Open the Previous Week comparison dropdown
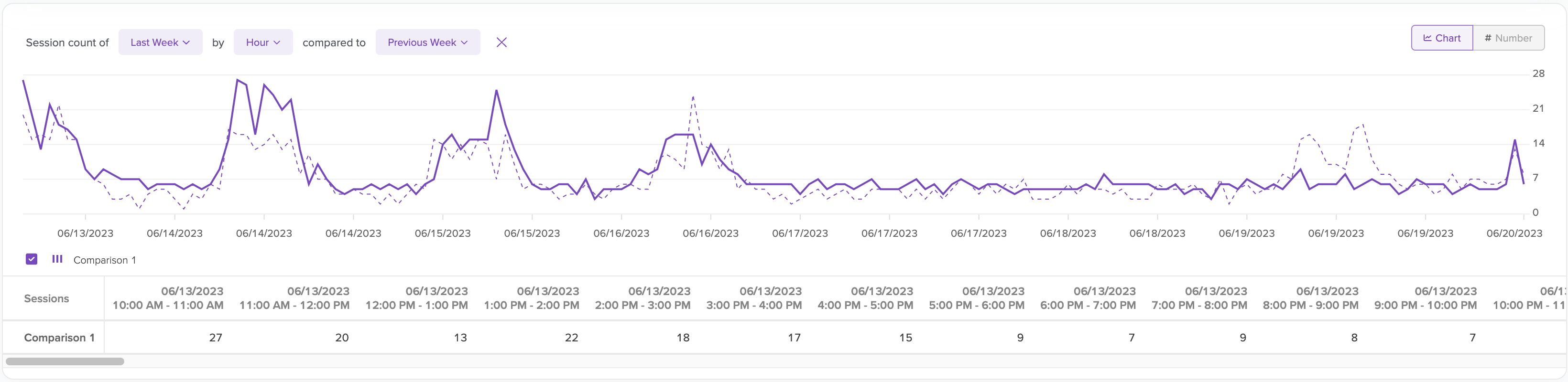This screenshot has width=1568, height=382. pos(427,42)
